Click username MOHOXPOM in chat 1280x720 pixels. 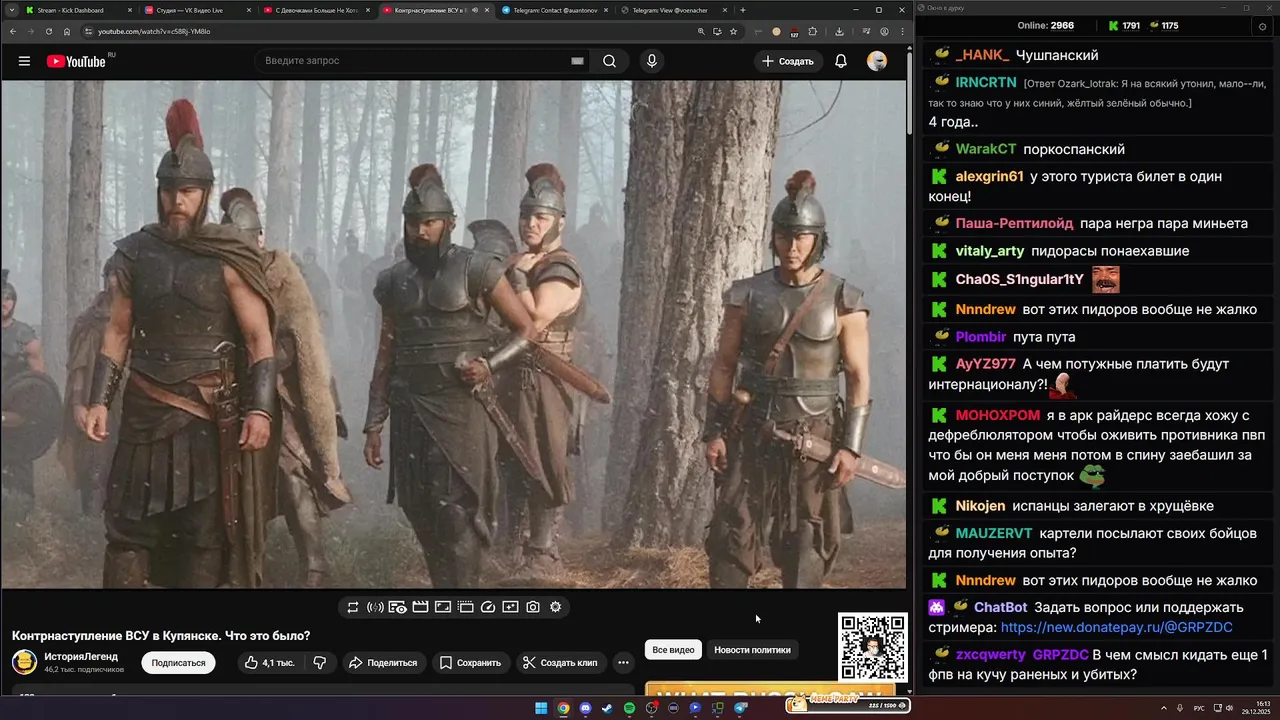click(x=997, y=415)
